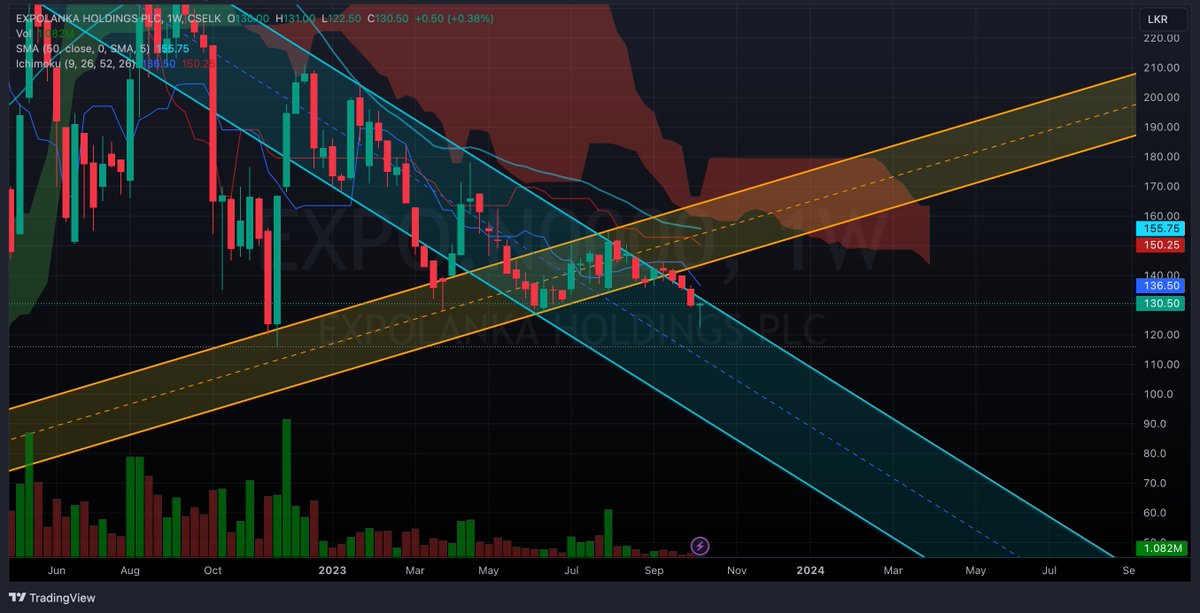Click the 136.50 blue price label
Viewport: 1200px width, 613px height.
tap(1161, 285)
